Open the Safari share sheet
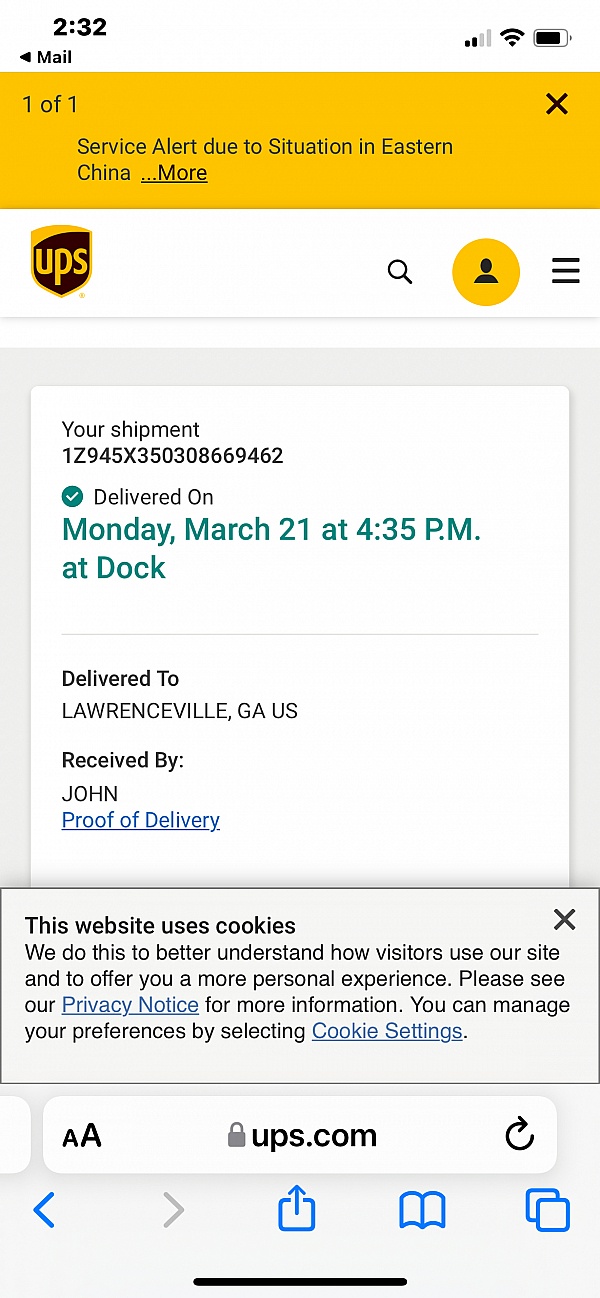 [297, 1211]
